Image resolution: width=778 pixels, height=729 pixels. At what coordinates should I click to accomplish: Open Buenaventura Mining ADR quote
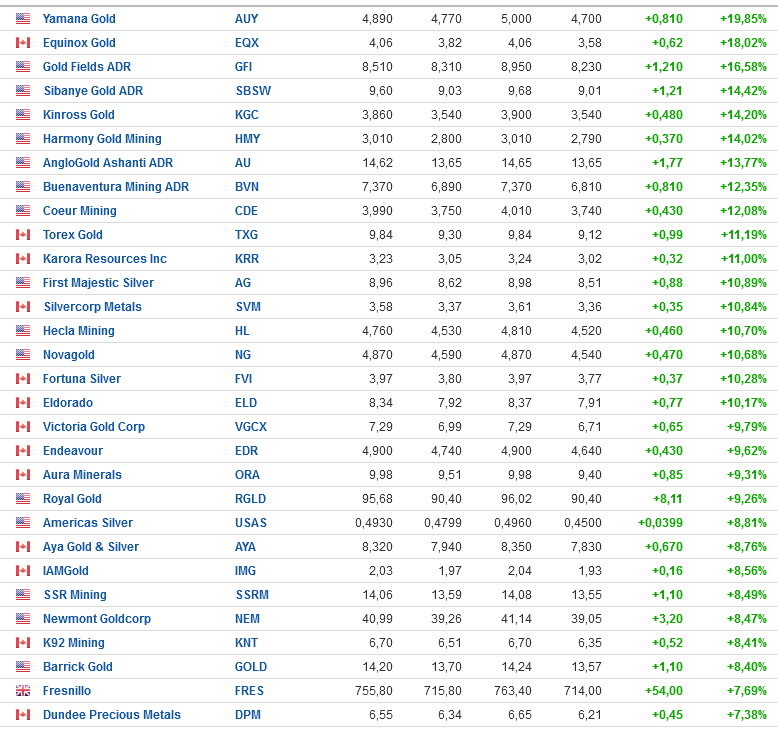[116, 187]
